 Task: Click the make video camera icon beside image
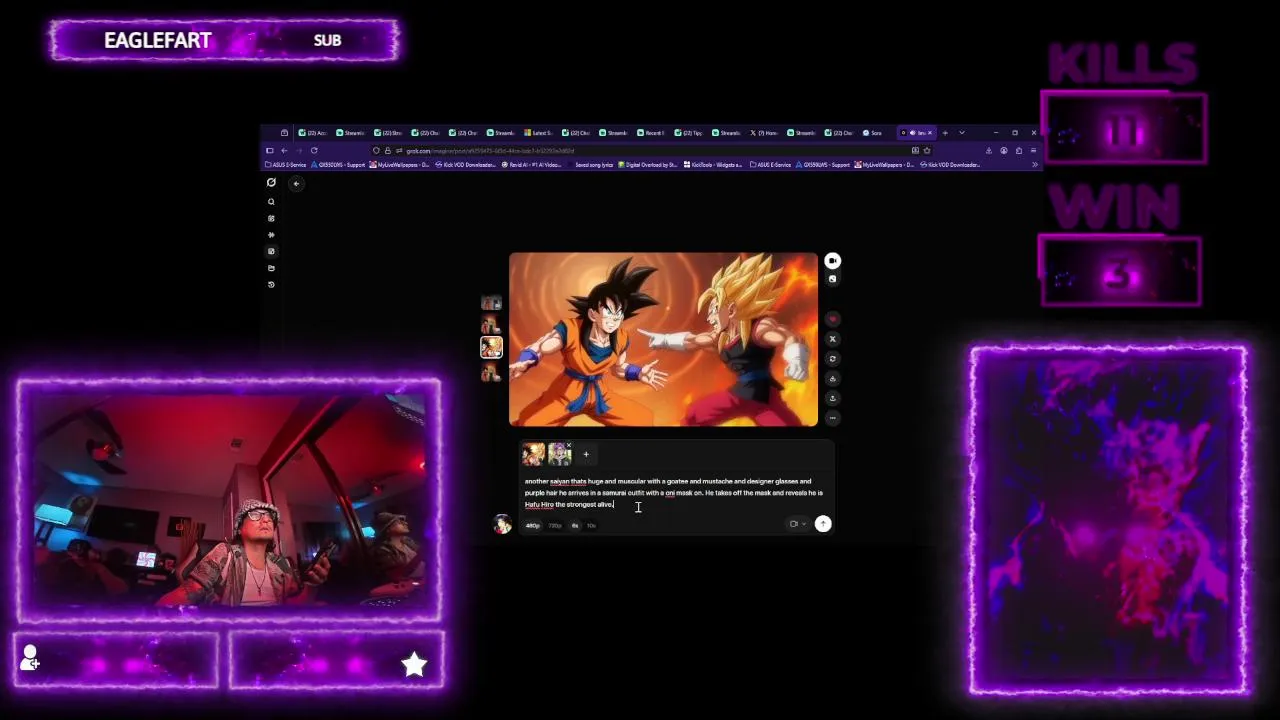(x=832, y=261)
